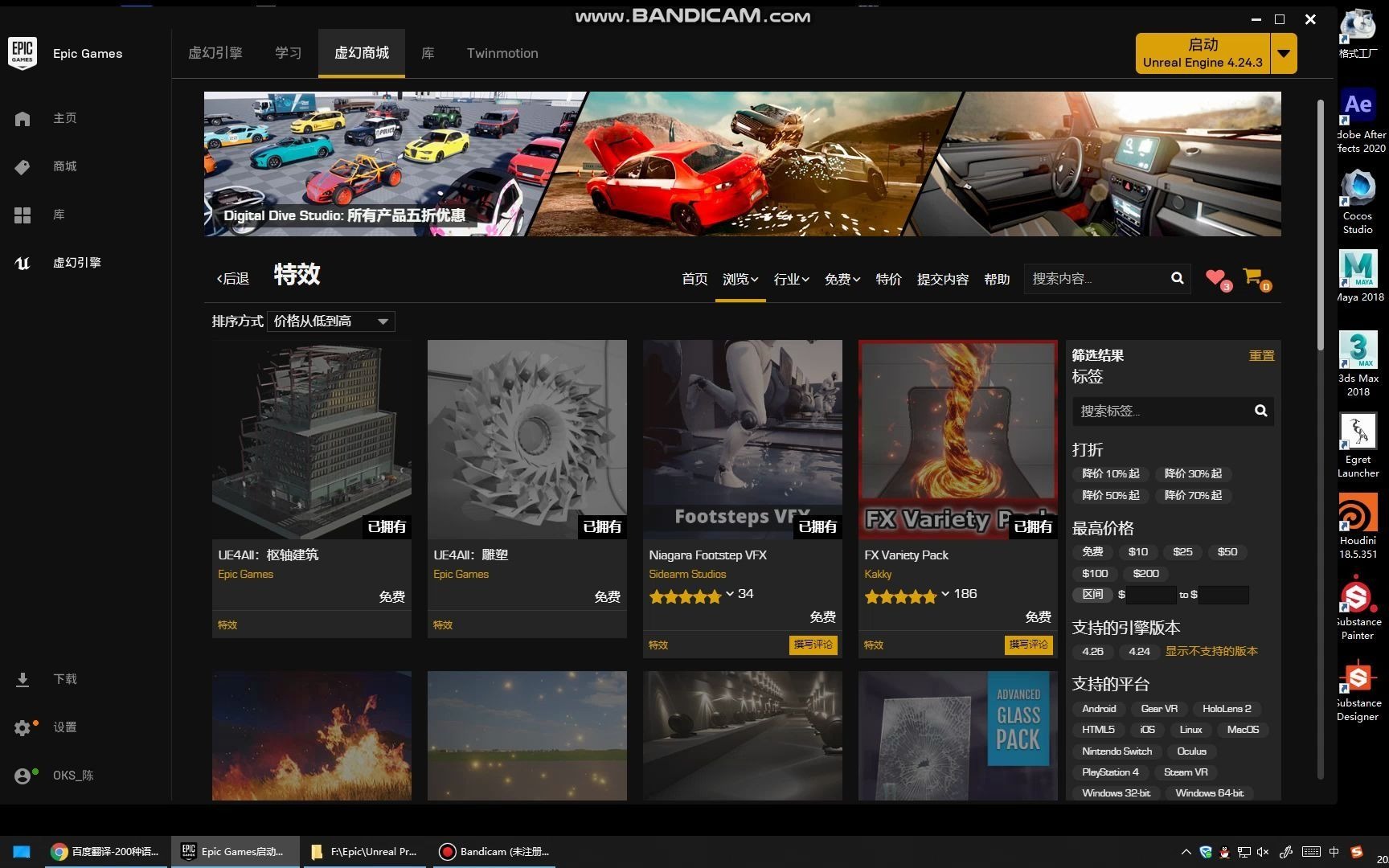Image resolution: width=1389 pixels, height=868 pixels.
Task: Filter by 免费 under 最高价格
Action: [1092, 551]
